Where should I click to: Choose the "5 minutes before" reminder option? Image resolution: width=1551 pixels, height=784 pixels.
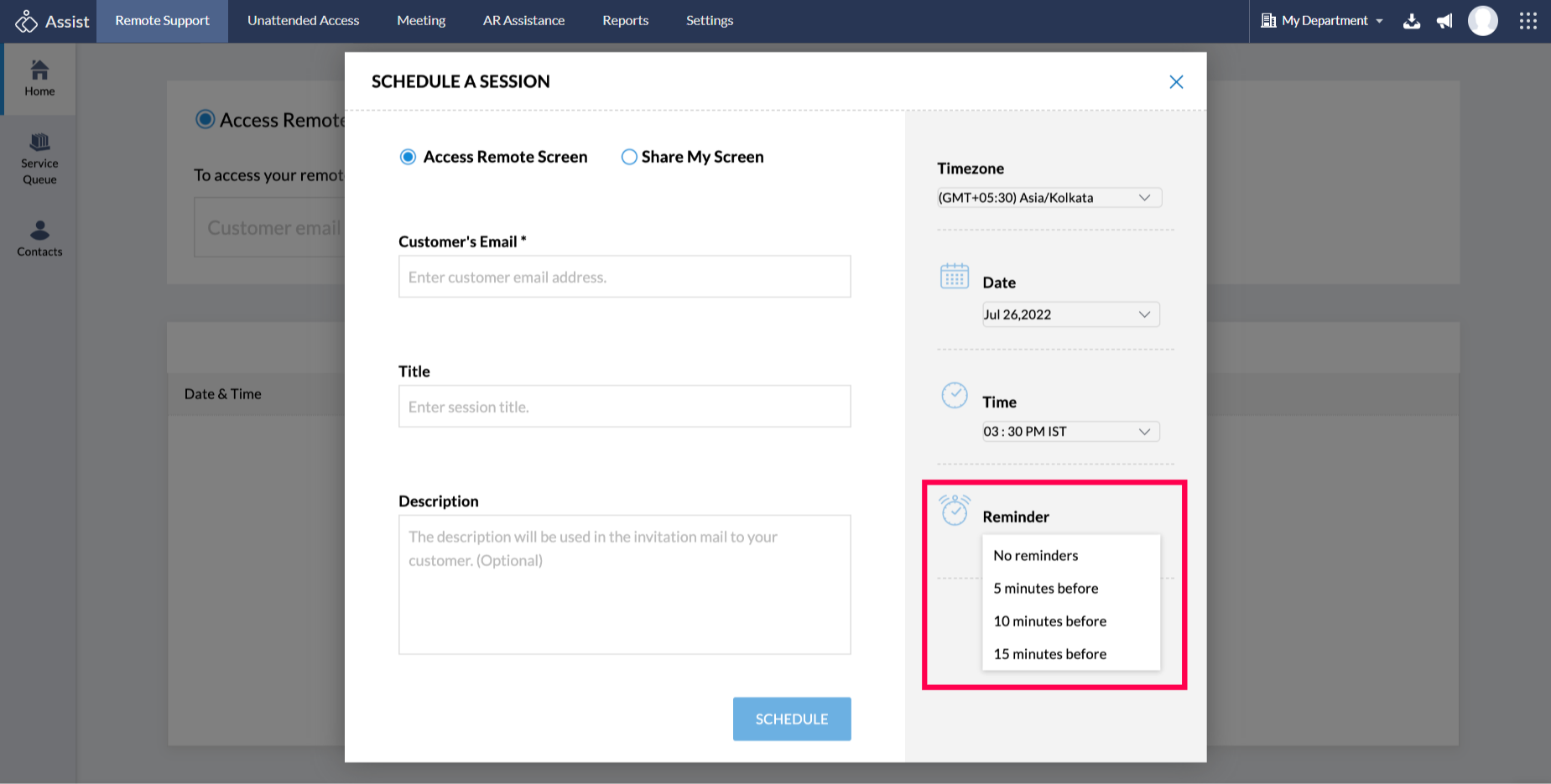point(1045,589)
